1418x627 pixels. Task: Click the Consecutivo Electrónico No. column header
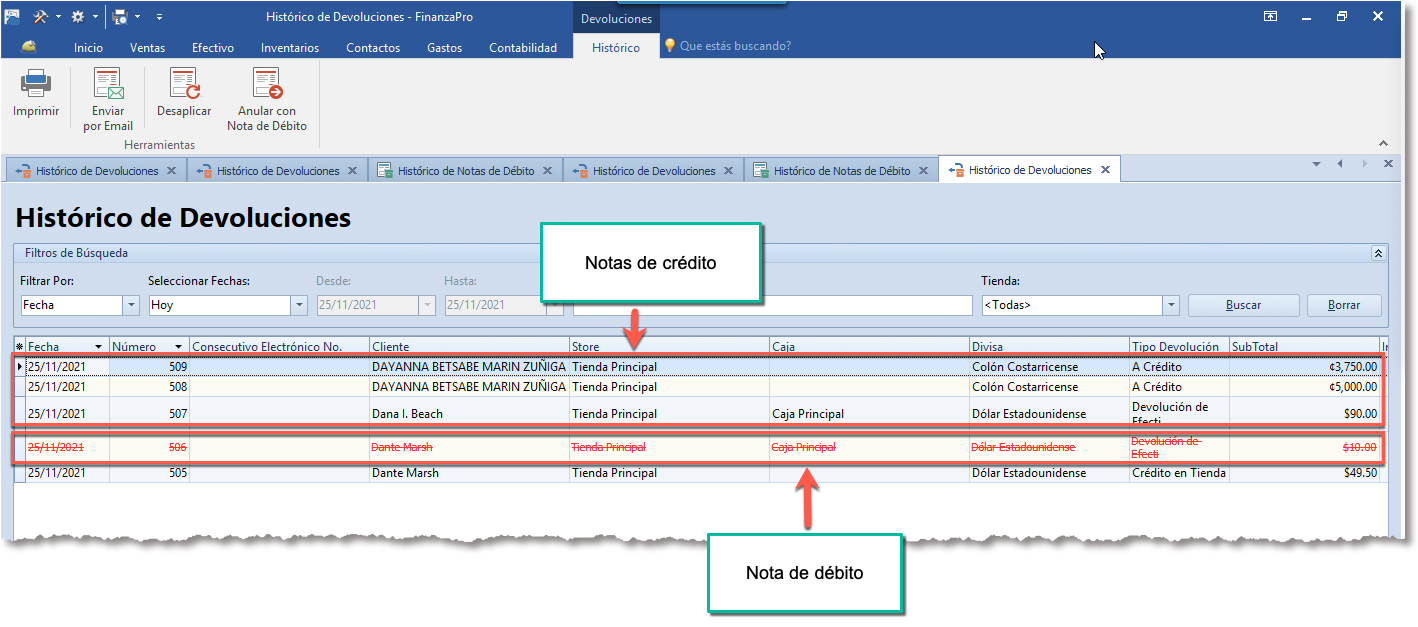click(279, 347)
